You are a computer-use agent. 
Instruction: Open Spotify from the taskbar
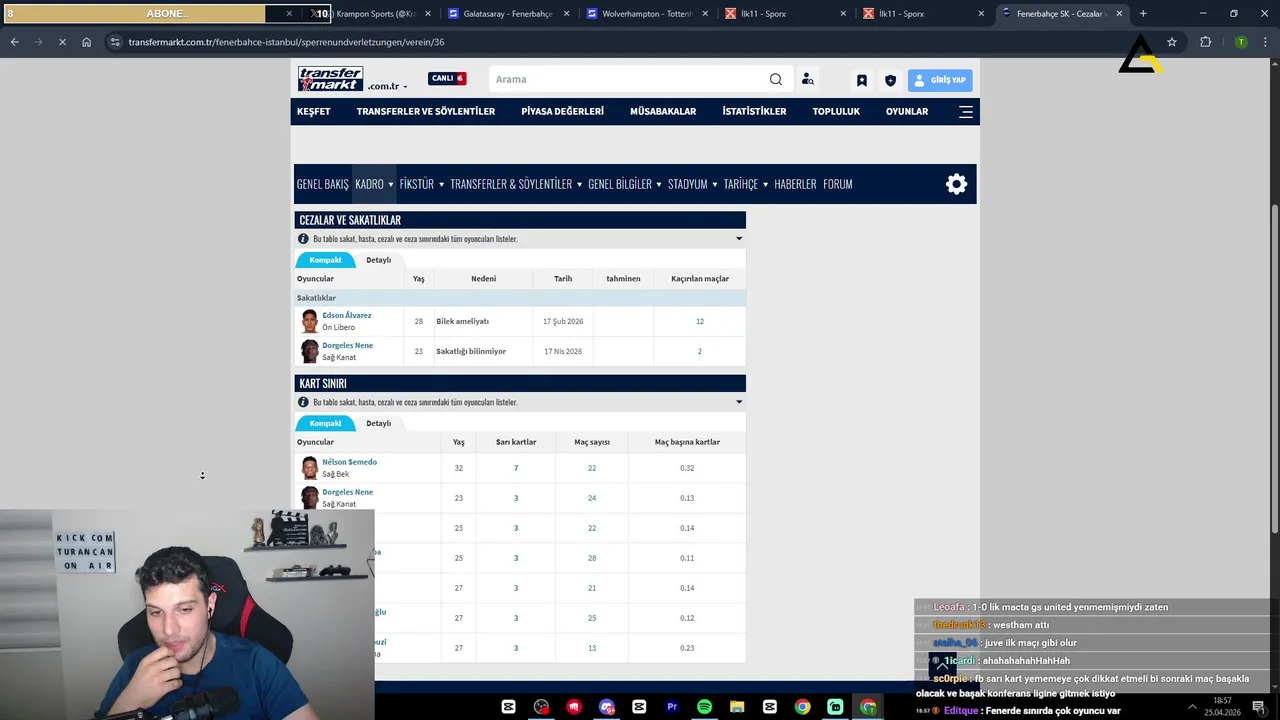[704, 707]
